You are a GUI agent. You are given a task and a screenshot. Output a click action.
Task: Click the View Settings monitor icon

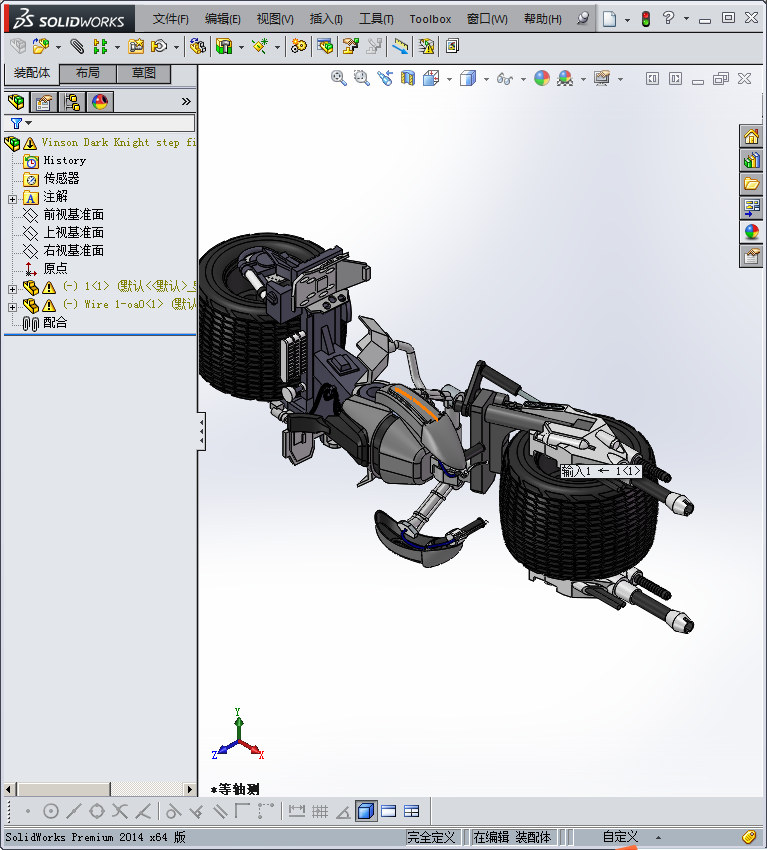[602, 79]
